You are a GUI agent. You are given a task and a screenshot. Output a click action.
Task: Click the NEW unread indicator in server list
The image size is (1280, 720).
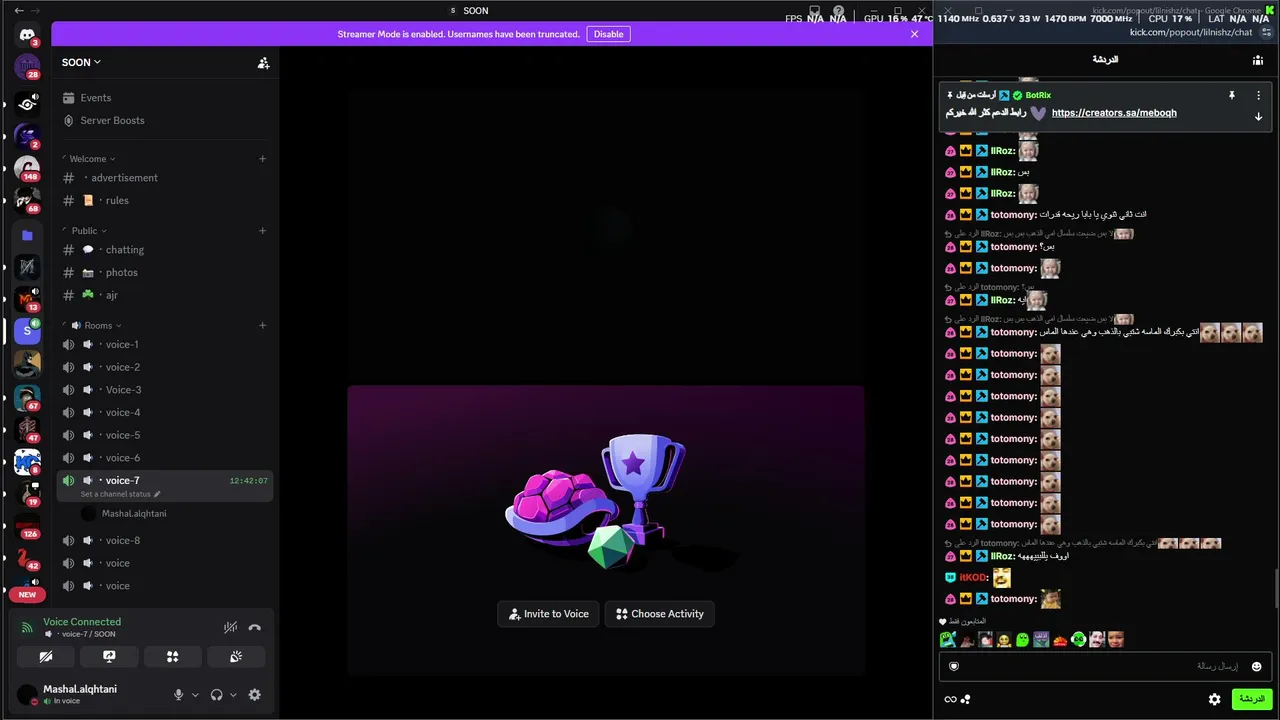point(27,594)
